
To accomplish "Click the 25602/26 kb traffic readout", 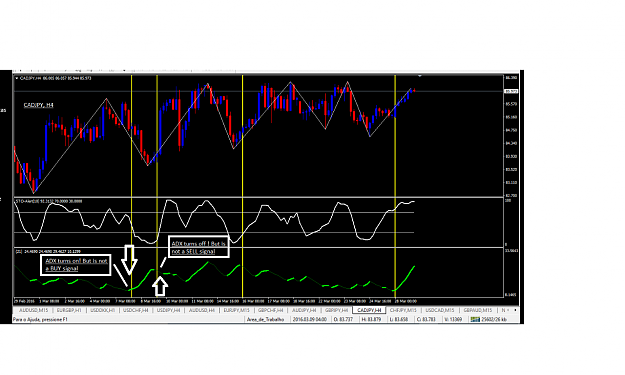I will [x=493, y=319].
